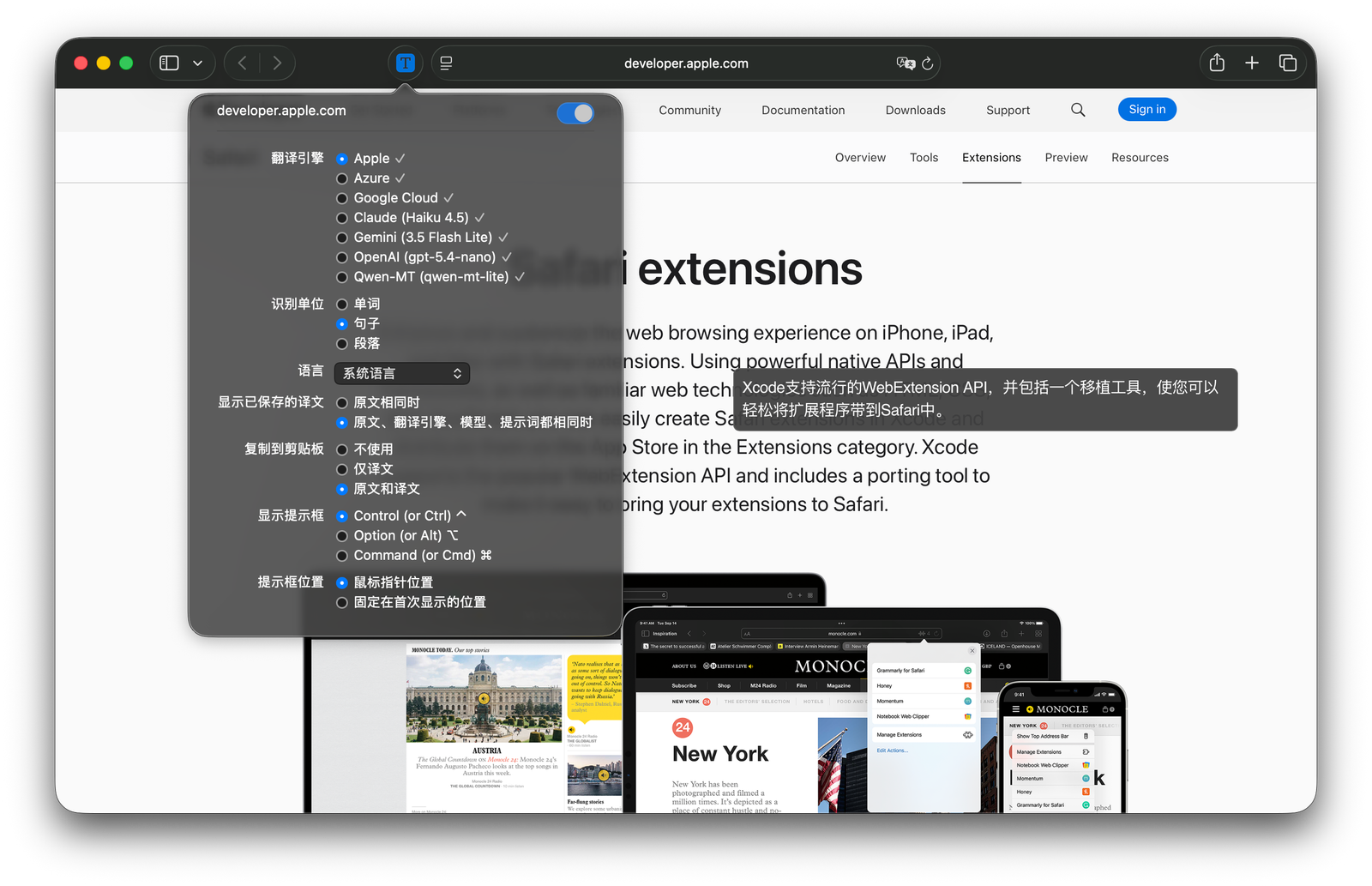Choose Command (or Cmd) tooltip key
Viewport: 1372px width, 886px height.
342,556
